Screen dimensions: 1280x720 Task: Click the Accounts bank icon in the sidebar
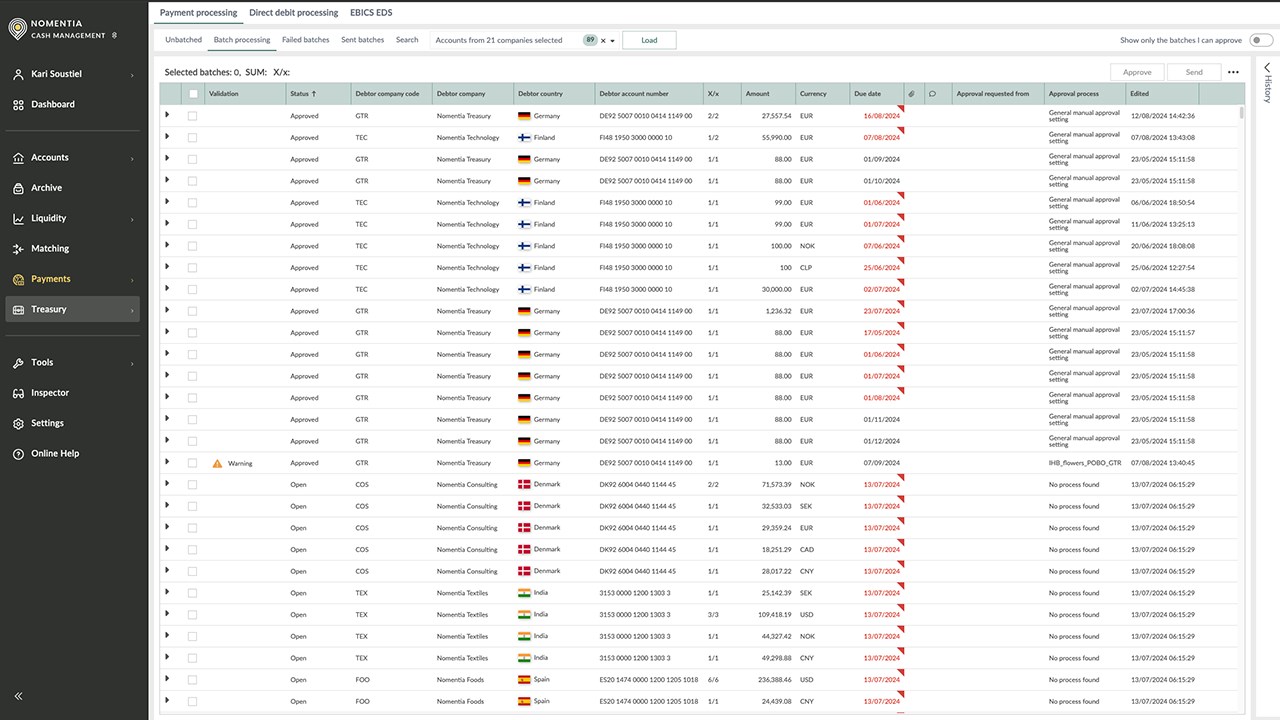coord(18,158)
